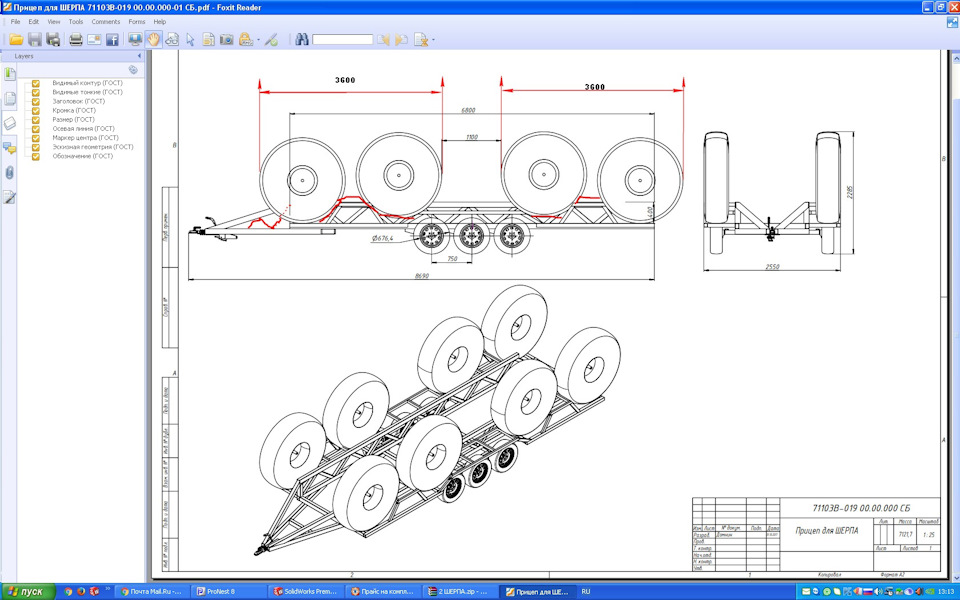Toggle the Видимый контур (ГОСТ) layer checkbox

pyautogui.click(x=36, y=83)
